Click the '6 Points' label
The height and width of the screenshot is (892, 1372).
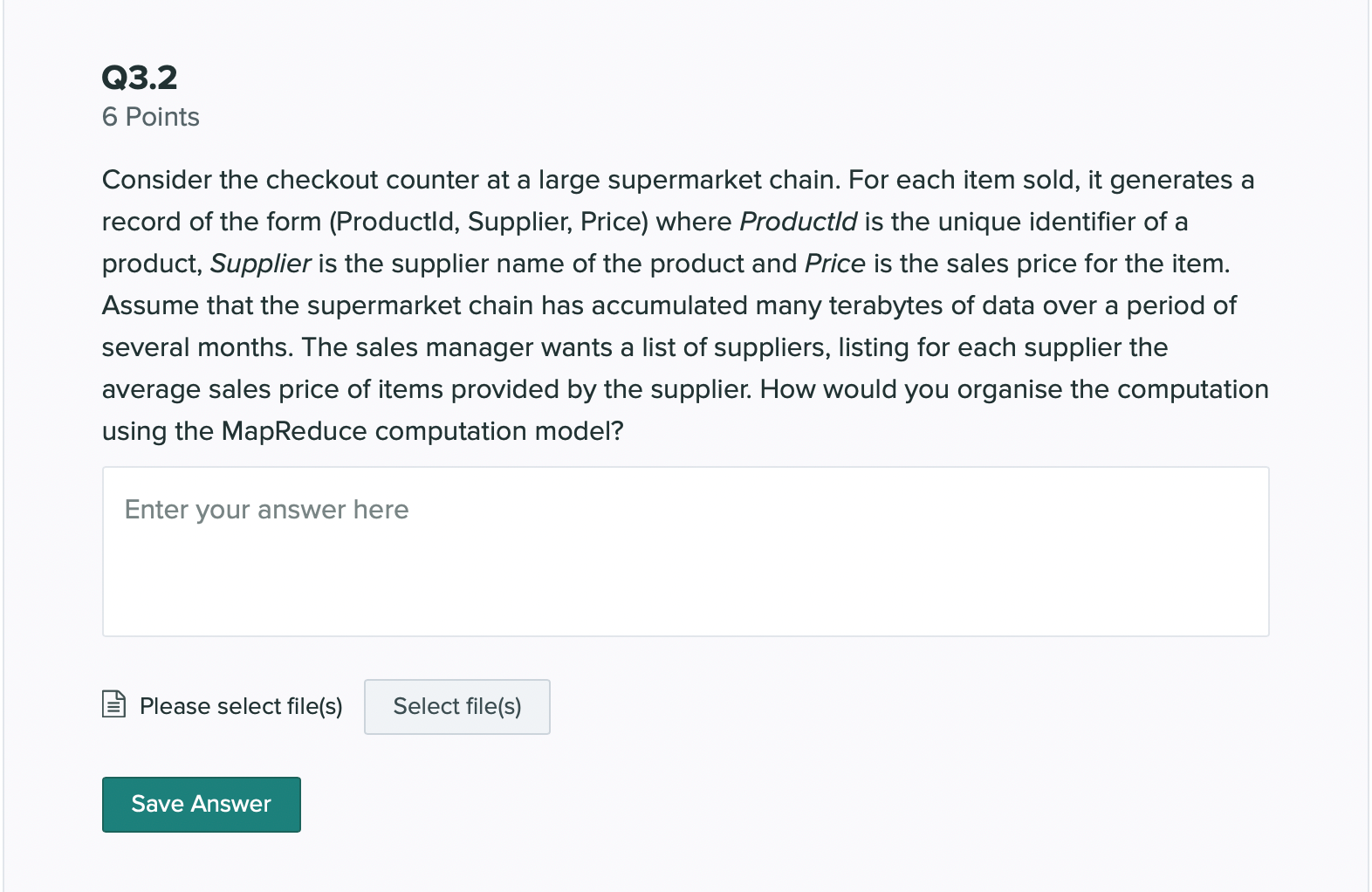click(x=150, y=117)
